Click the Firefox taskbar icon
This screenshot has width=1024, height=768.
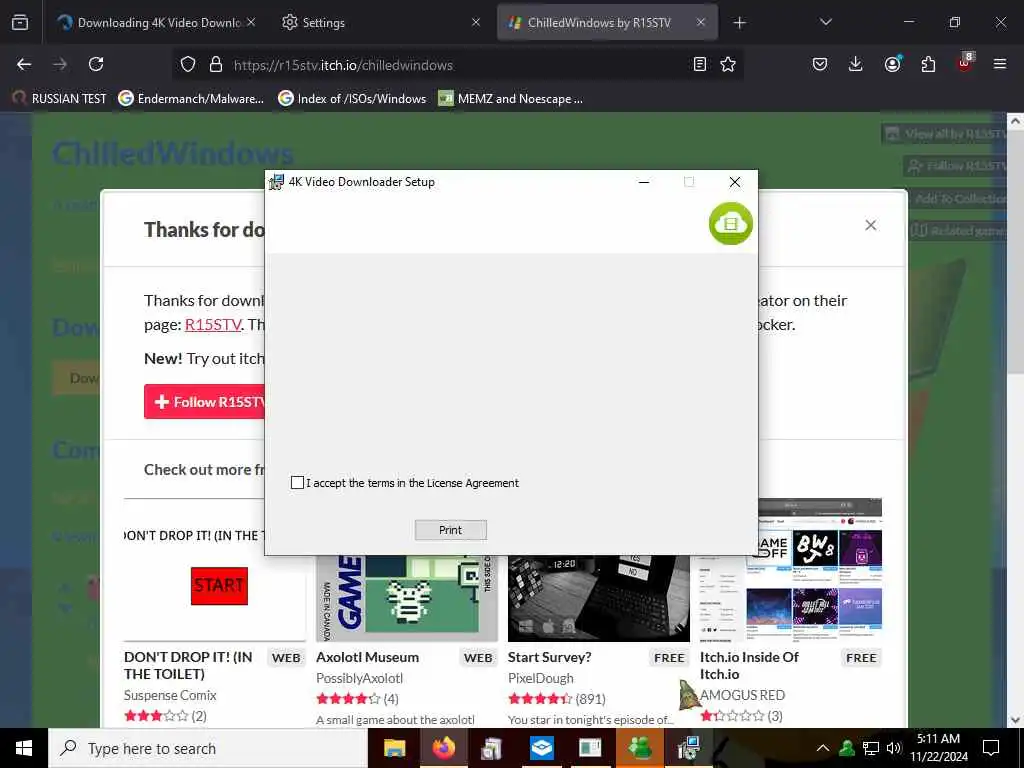443,748
